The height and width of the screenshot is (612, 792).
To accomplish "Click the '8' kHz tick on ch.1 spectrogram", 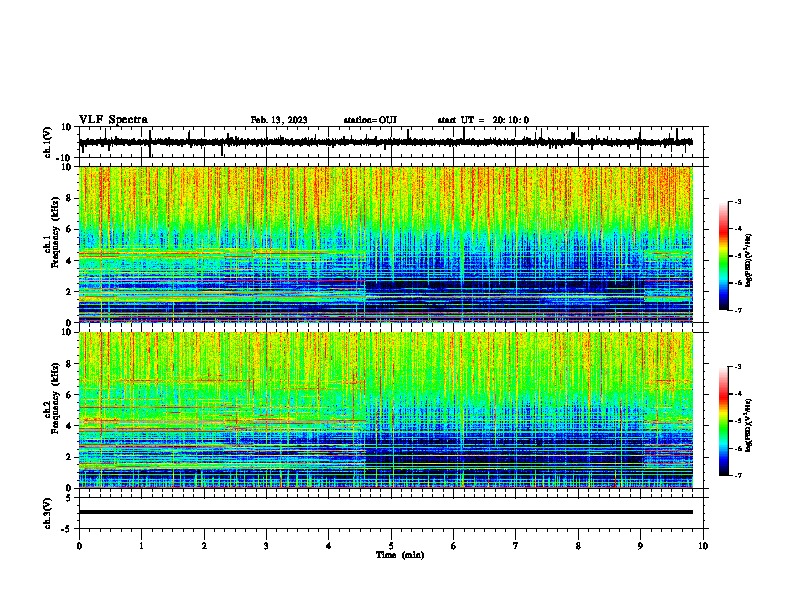I will pyautogui.click(x=70, y=198).
